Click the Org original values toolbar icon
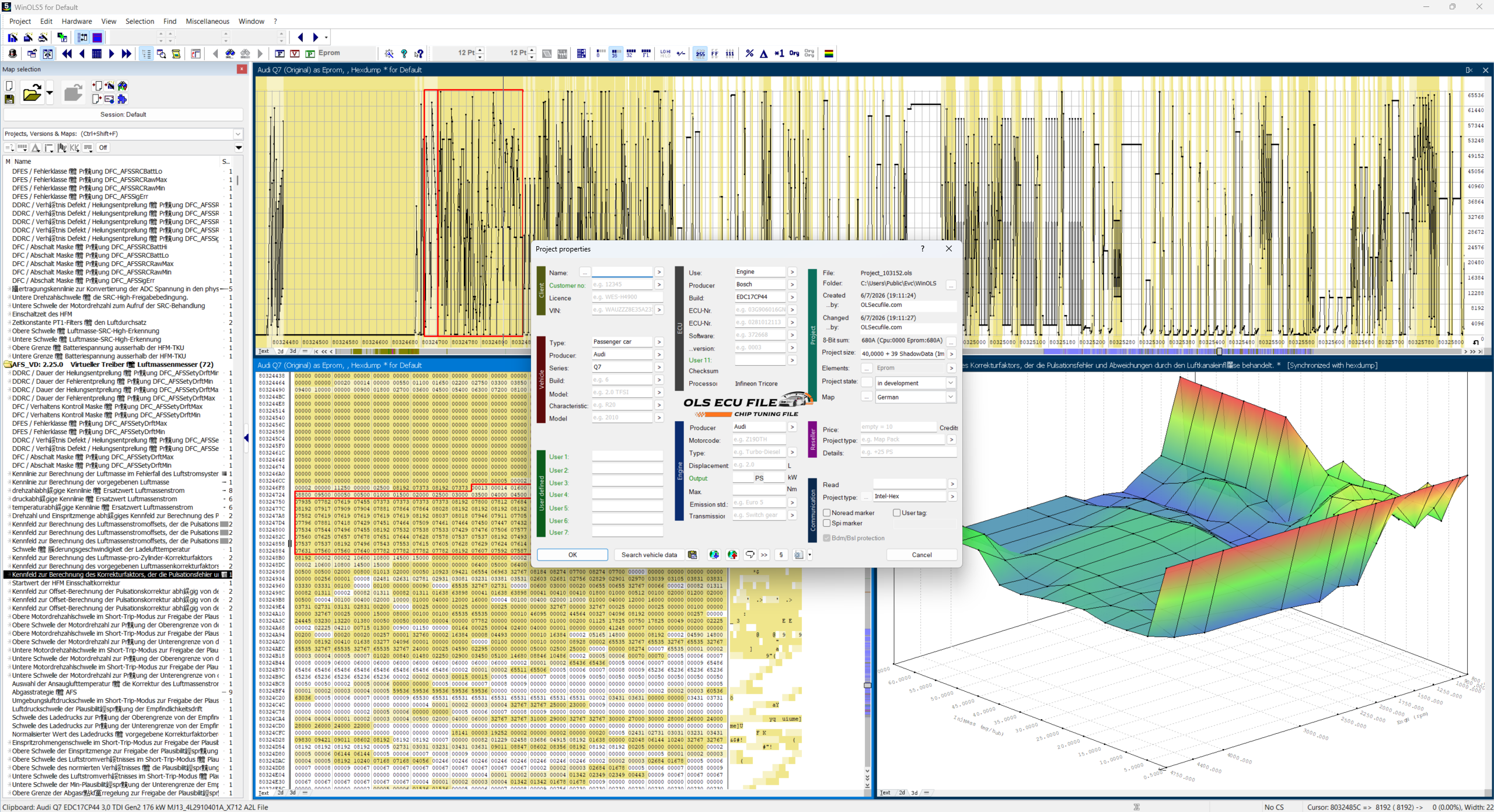 pyautogui.click(x=794, y=54)
